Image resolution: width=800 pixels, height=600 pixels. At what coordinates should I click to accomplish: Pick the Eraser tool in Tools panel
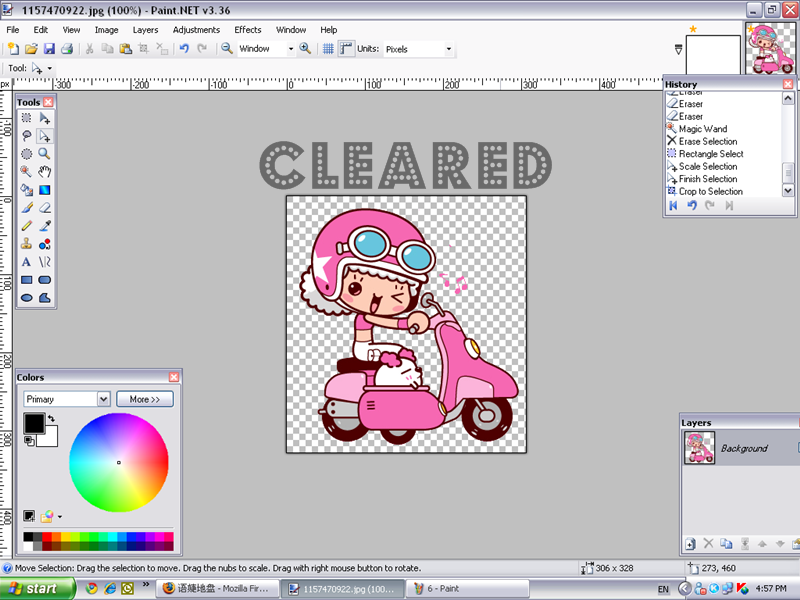pyautogui.click(x=45, y=208)
